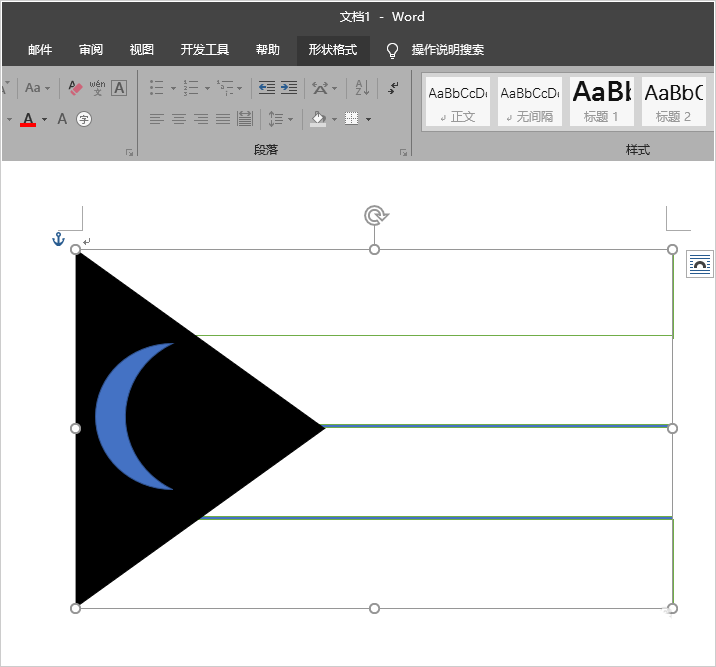Toggle center text alignment

point(179,119)
